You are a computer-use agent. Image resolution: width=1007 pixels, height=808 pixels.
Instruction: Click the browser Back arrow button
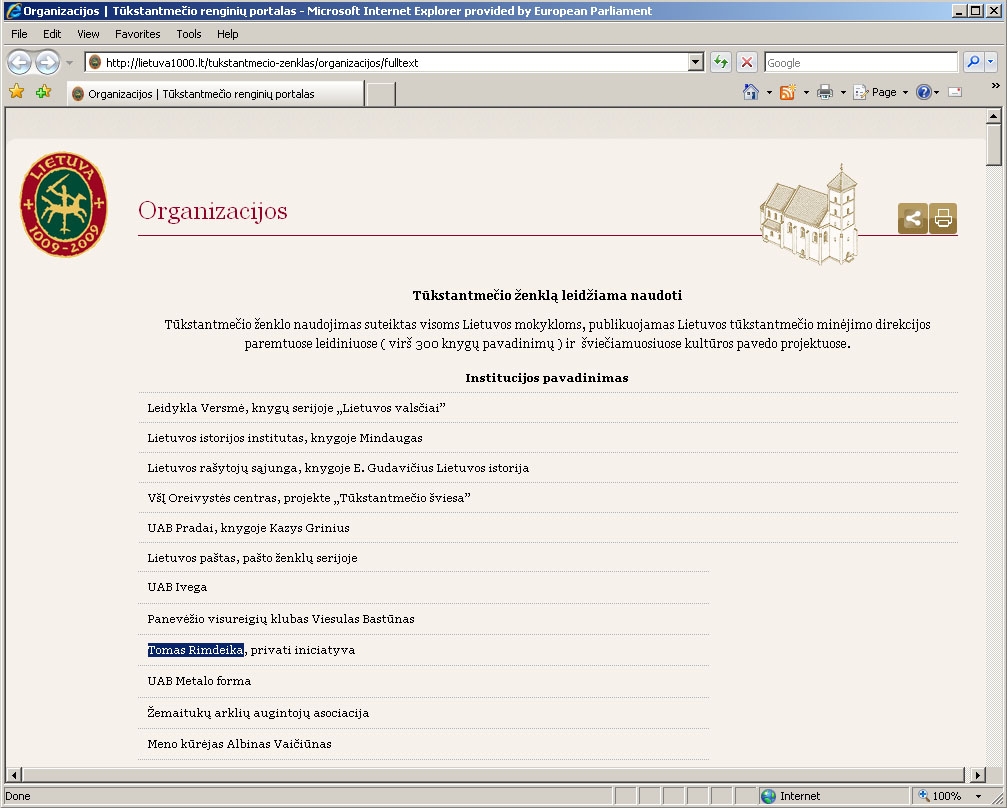pyautogui.click(x=19, y=62)
